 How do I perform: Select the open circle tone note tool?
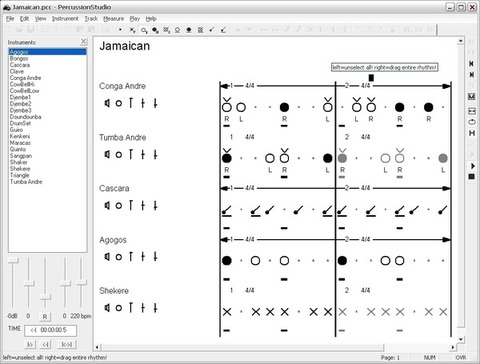tap(144, 30)
